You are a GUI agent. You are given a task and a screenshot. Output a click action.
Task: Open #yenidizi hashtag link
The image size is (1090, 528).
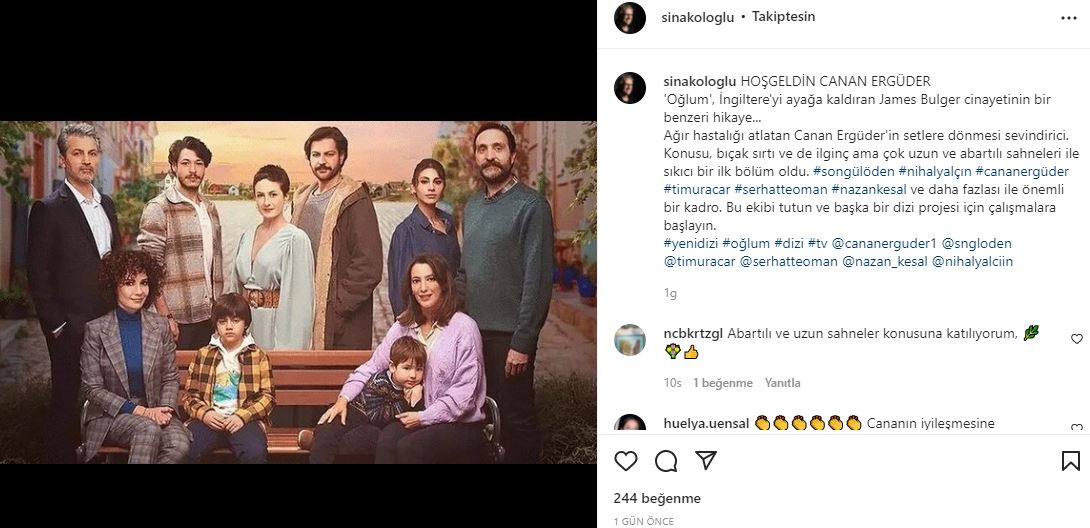[x=691, y=243]
